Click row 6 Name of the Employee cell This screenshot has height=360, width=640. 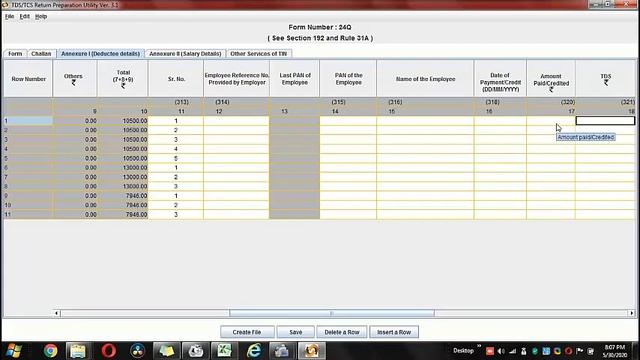(425, 168)
